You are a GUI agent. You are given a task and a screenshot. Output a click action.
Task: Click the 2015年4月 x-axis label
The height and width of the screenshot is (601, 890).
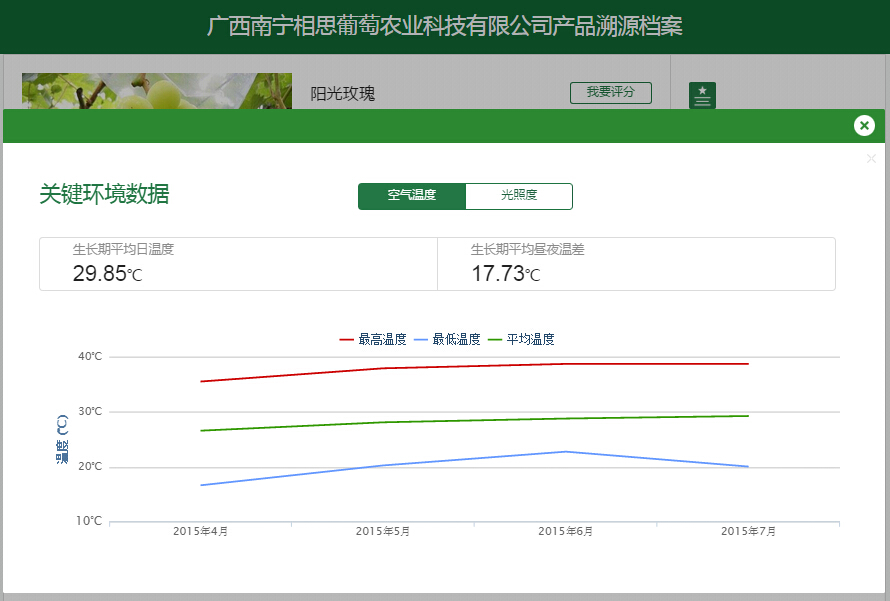coord(200,532)
